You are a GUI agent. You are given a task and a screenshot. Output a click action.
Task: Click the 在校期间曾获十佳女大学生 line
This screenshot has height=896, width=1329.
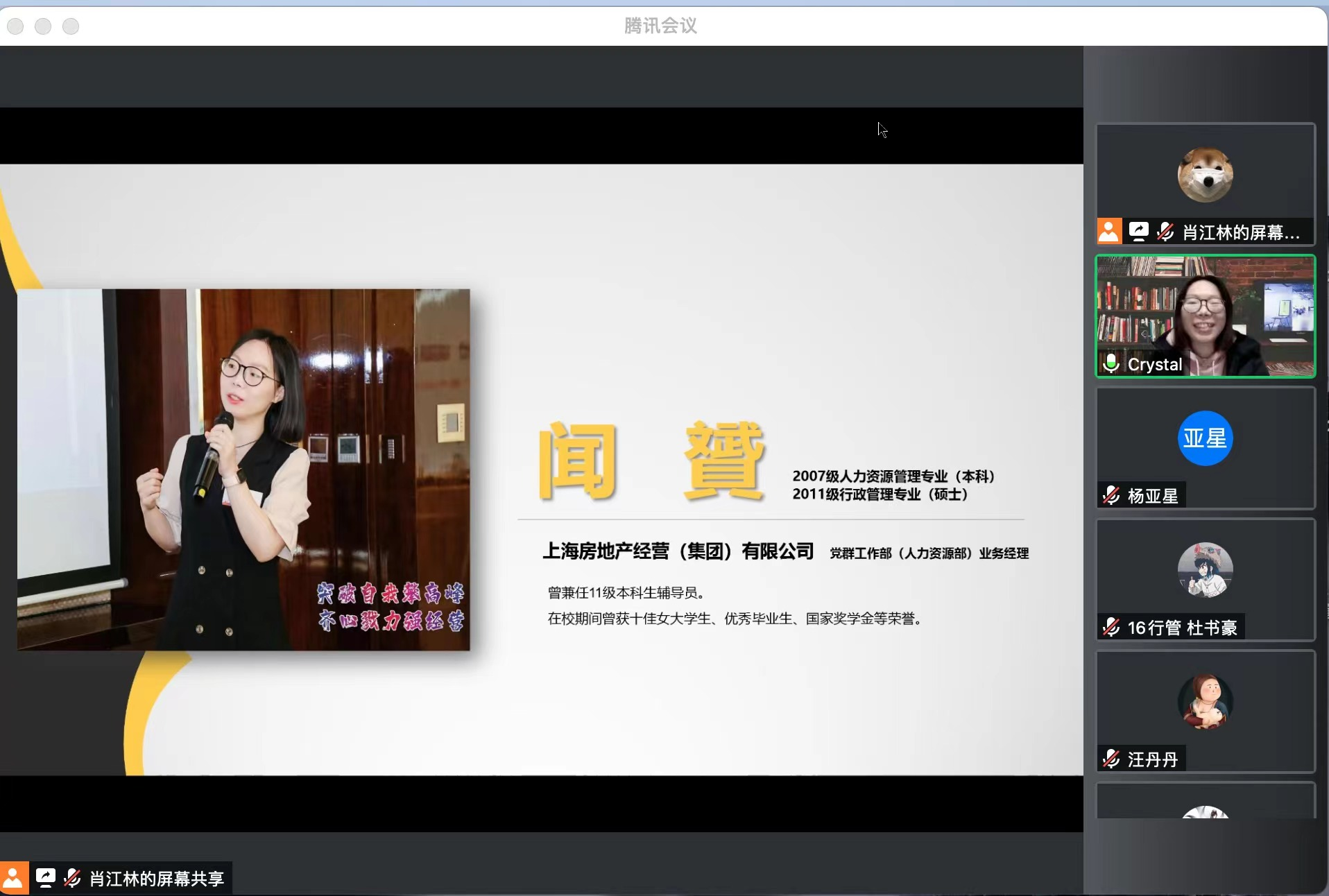735,618
